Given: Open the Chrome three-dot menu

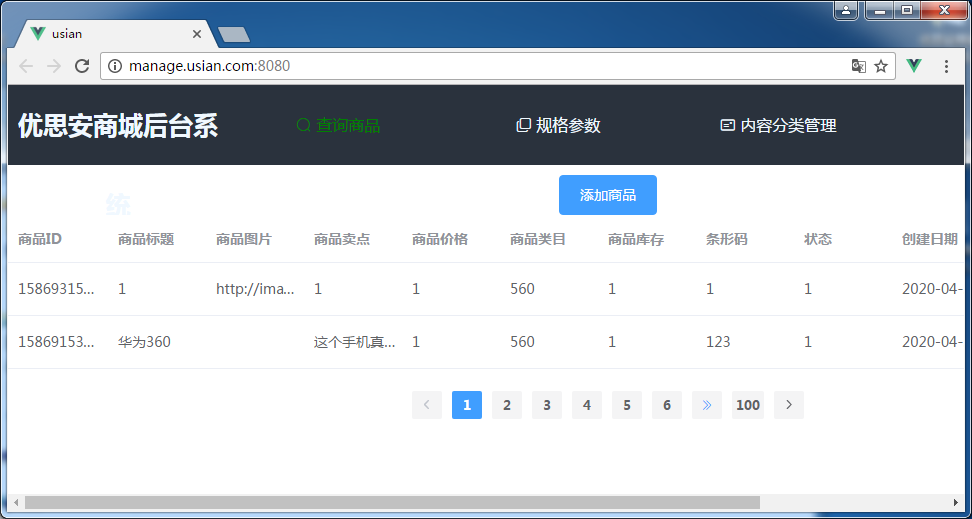Looking at the screenshot, I should (x=946, y=66).
